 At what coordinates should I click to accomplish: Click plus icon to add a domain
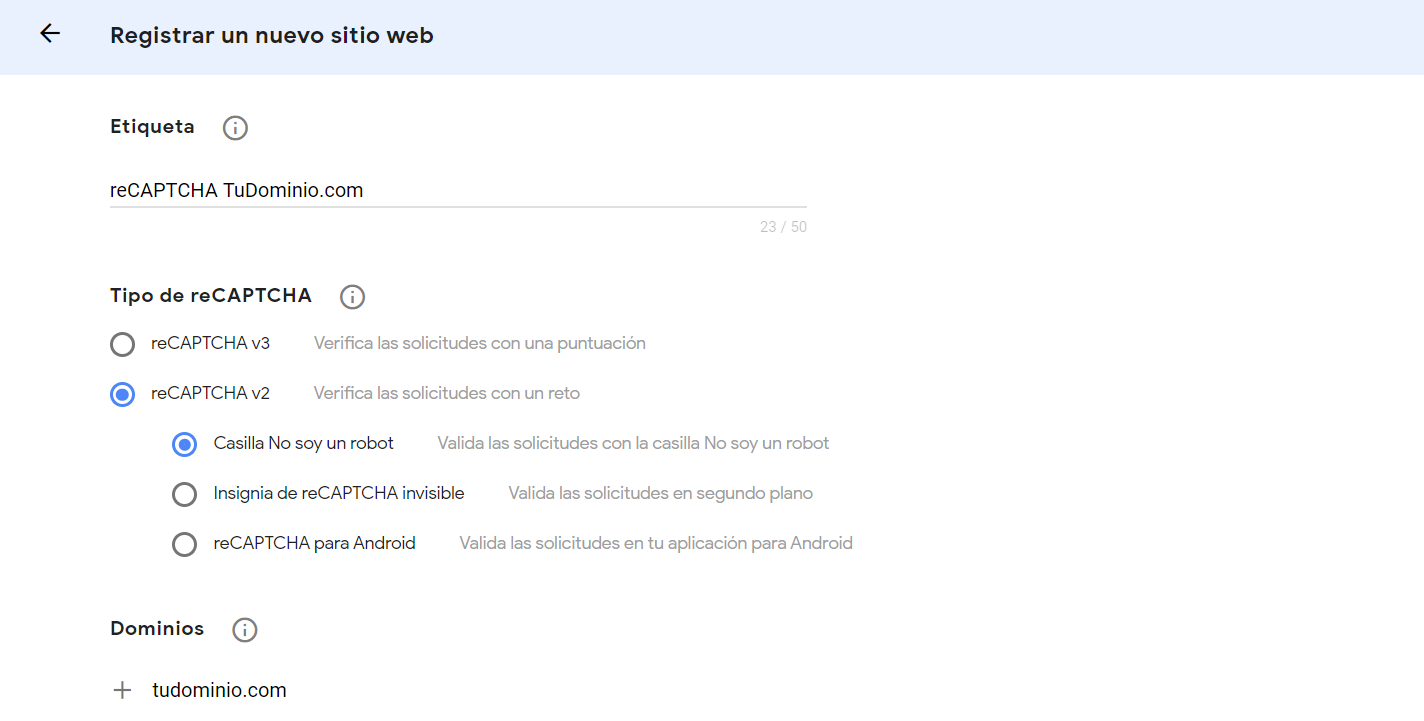(122, 690)
